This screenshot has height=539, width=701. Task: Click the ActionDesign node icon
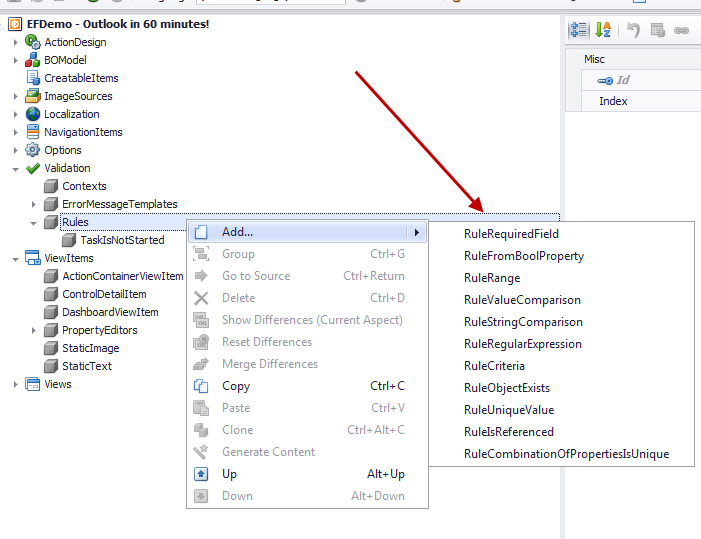pos(33,42)
